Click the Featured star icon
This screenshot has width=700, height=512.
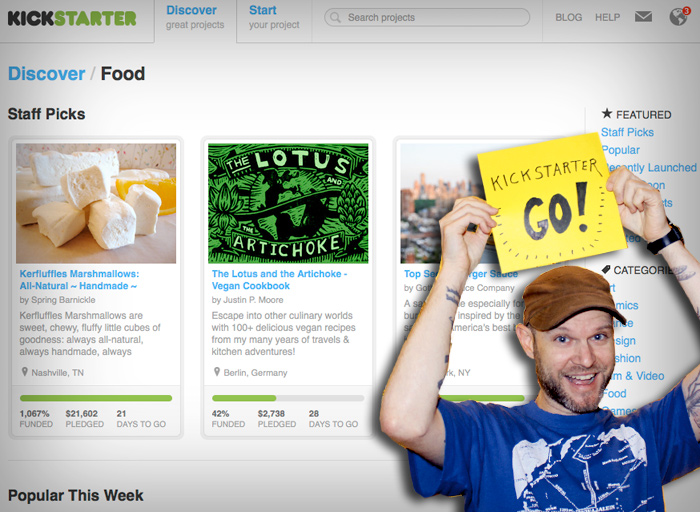click(607, 113)
